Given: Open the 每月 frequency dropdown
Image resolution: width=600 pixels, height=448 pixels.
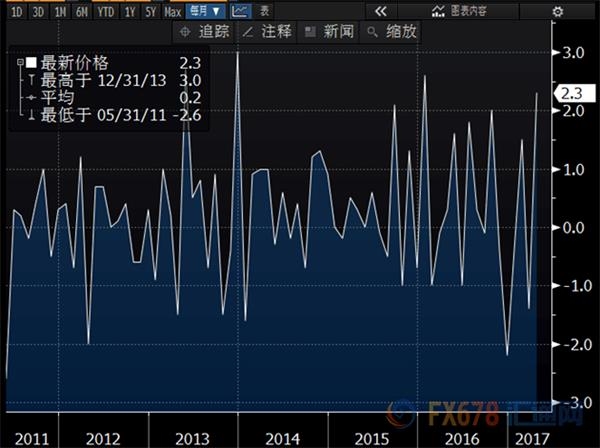Looking at the screenshot, I should click(x=205, y=11).
